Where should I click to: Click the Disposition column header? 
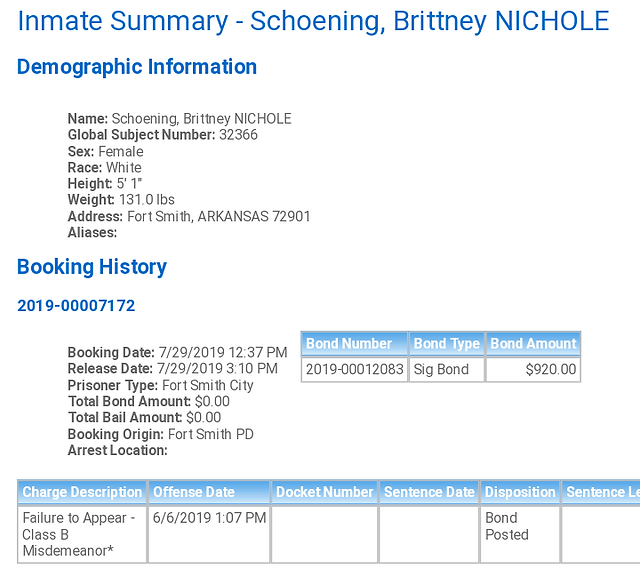[520, 492]
